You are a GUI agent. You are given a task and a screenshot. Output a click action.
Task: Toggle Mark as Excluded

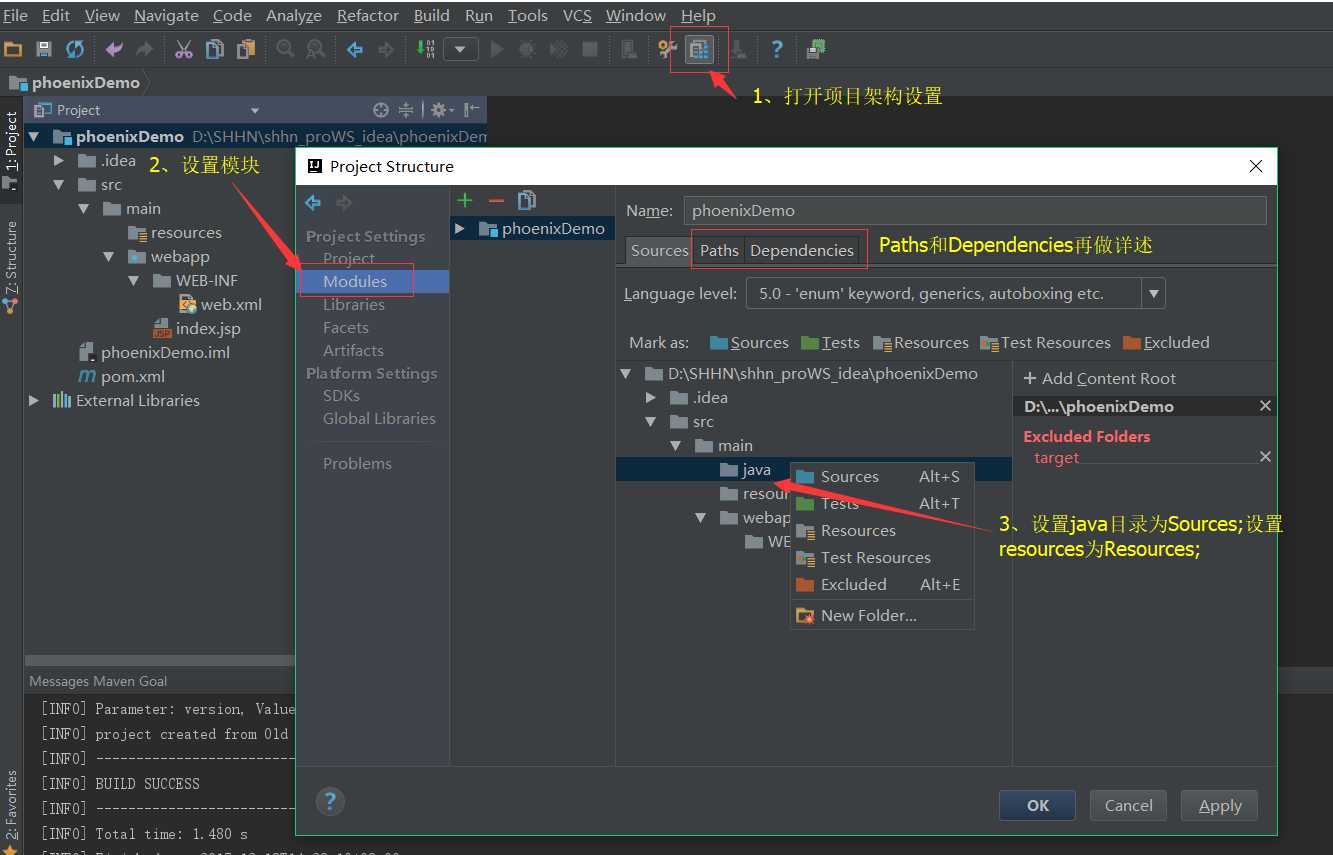(x=1166, y=343)
